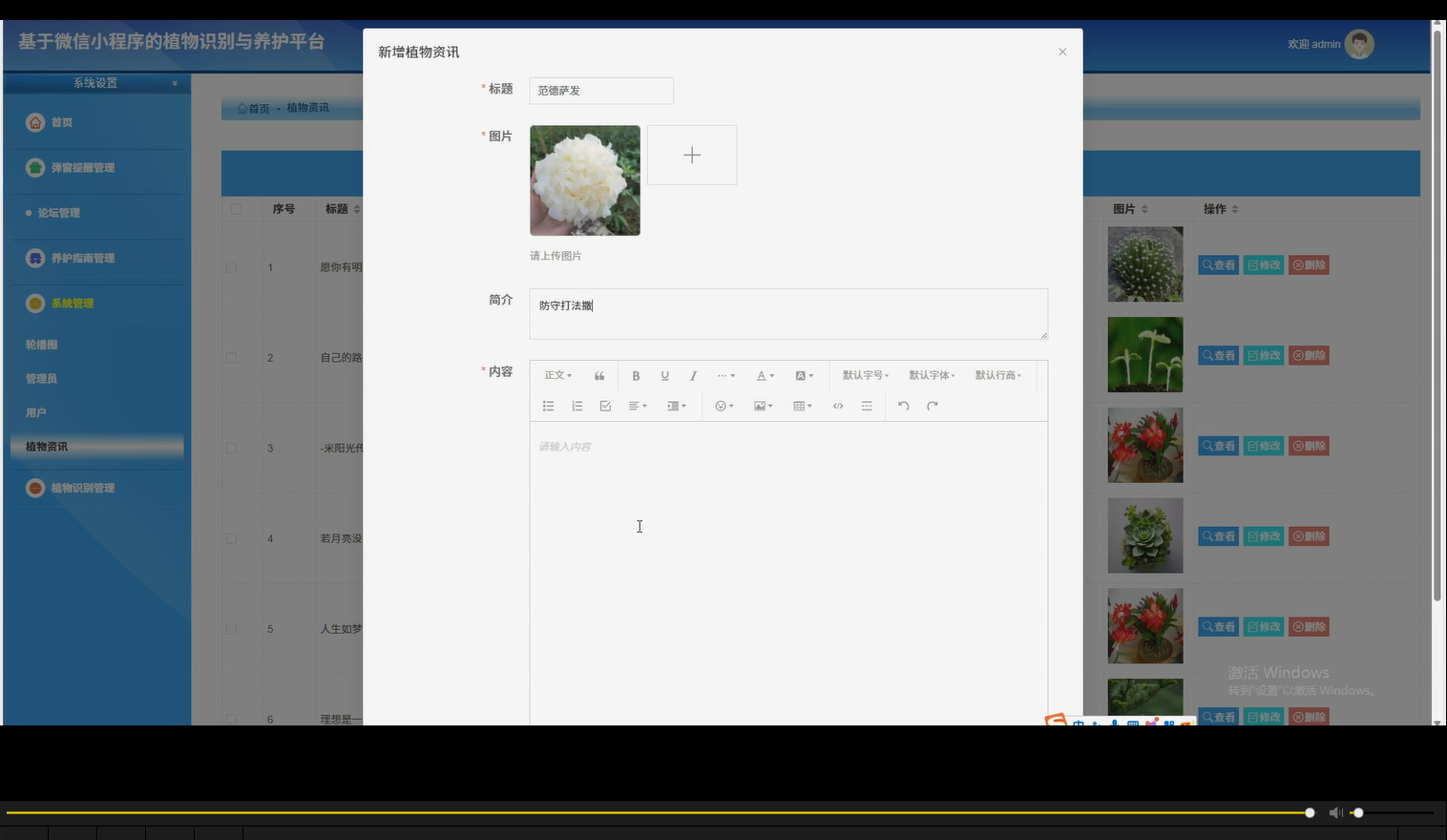Open the 默认字号 font size dropdown
The height and width of the screenshot is (840, 1447).
863,375
